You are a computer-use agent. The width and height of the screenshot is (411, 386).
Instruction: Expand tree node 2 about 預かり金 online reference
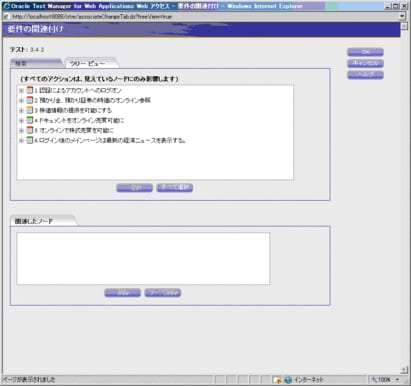pyautogui.click(x=21, y=100)
